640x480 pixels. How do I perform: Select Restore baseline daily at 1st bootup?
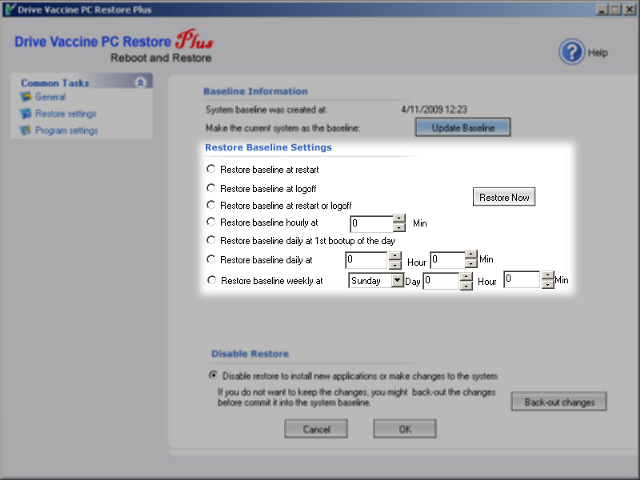[211, 240]
